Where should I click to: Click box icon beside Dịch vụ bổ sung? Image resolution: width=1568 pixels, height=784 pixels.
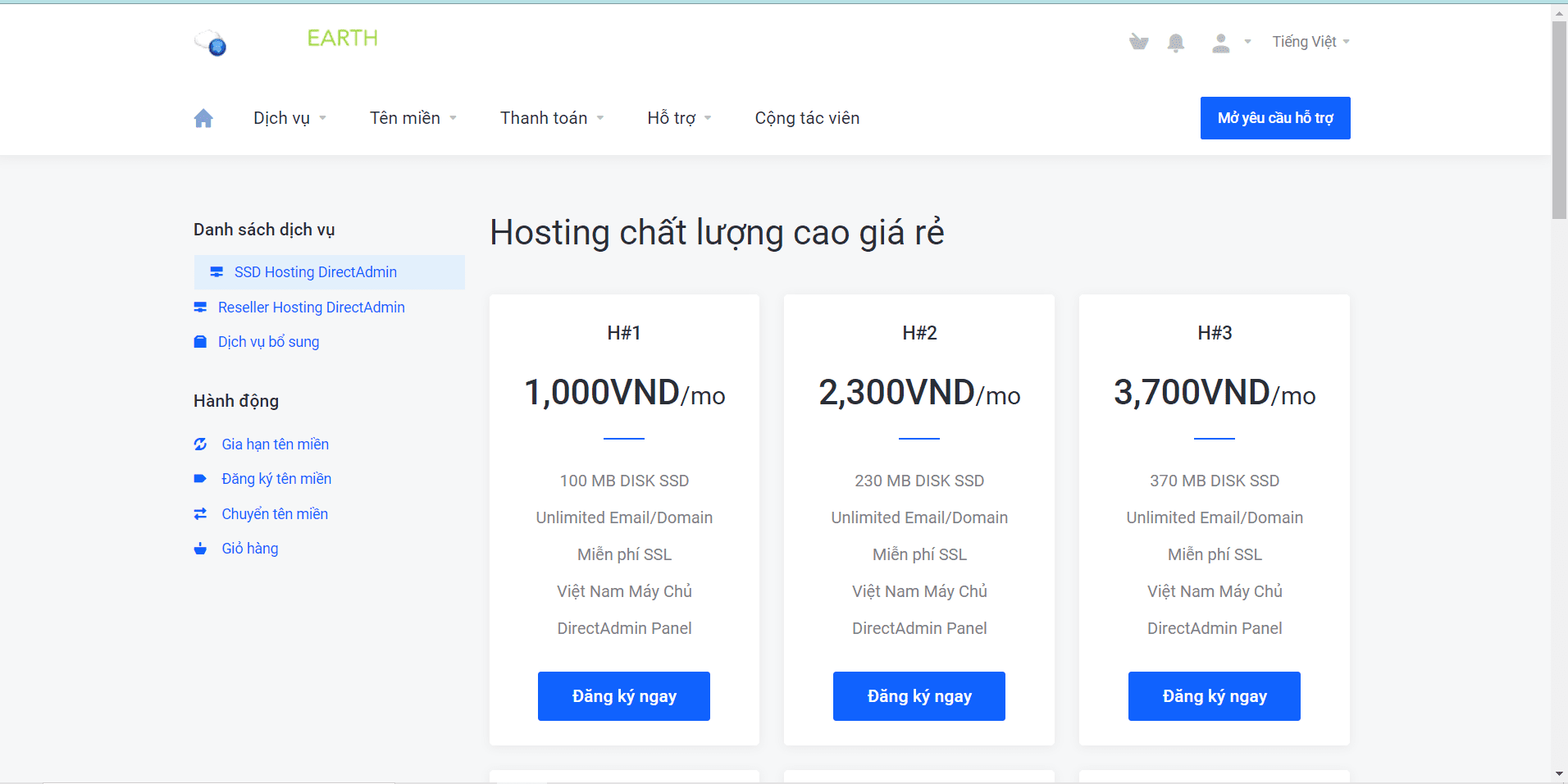point(200,342)
